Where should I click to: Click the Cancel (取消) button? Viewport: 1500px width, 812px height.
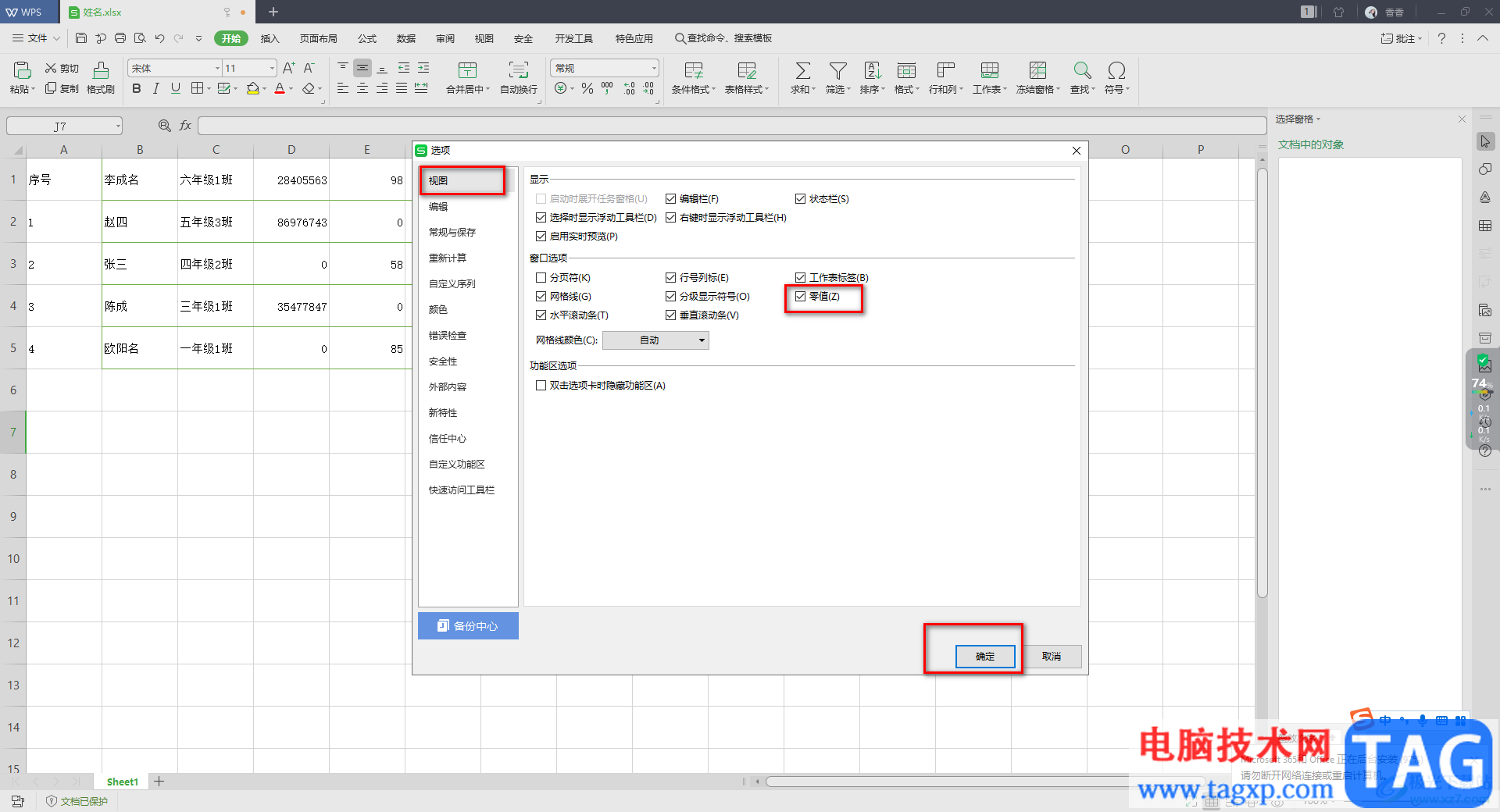coord(1052,657)
